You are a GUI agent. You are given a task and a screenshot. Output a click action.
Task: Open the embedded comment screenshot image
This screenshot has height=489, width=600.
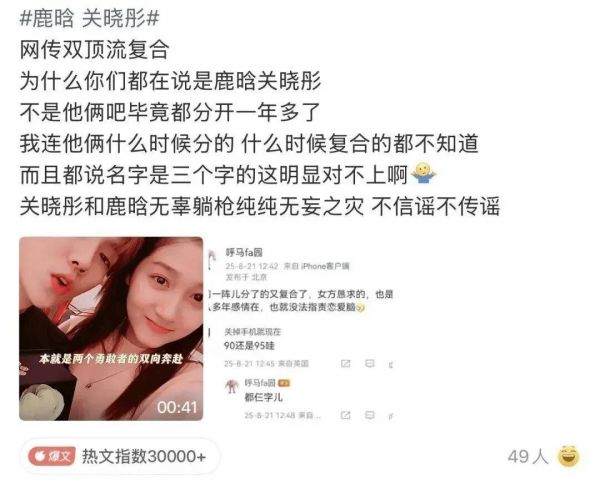pyautogui.click(x=302, y=333)
